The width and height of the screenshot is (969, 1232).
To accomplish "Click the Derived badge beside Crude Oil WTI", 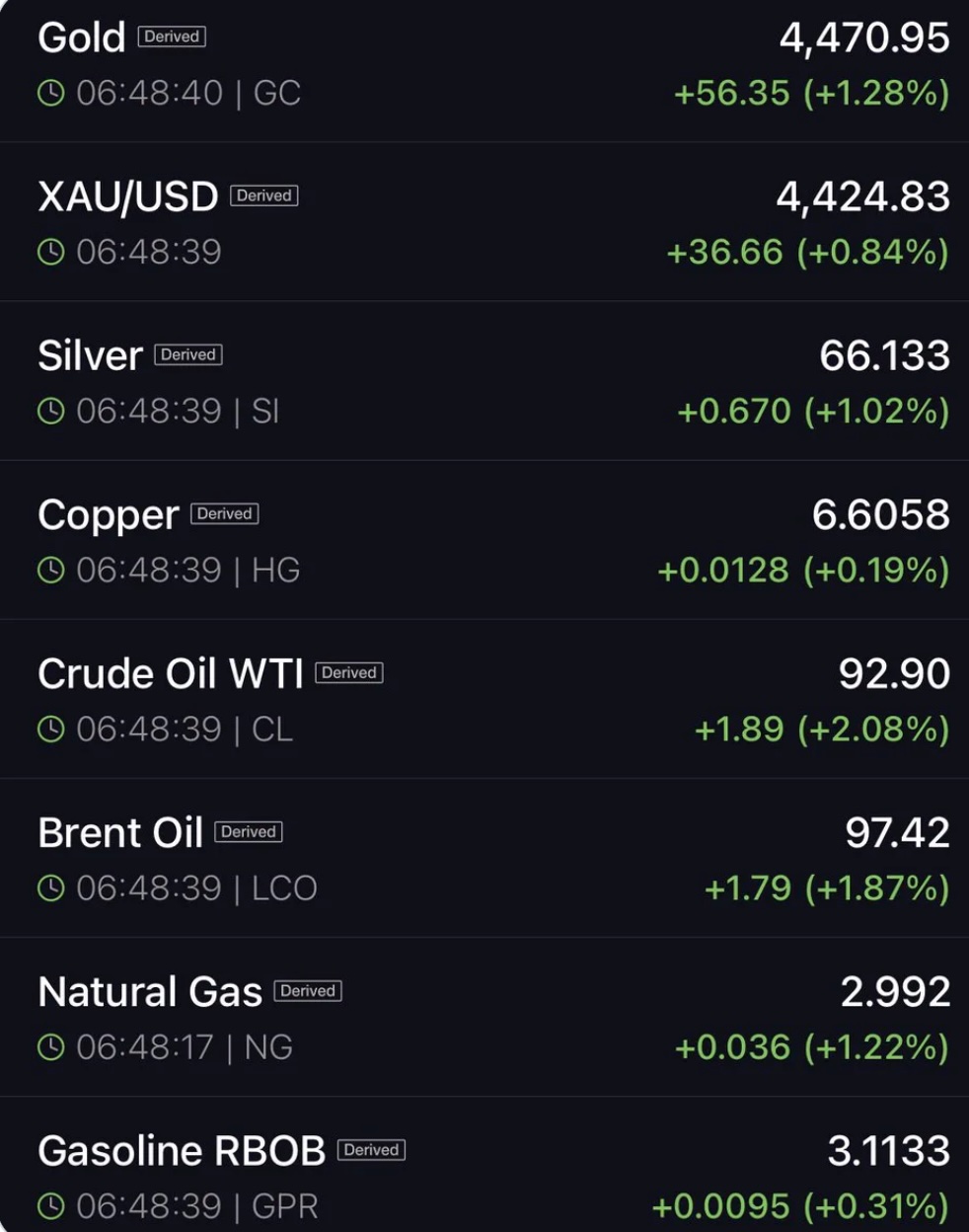I will click(349, 672).
